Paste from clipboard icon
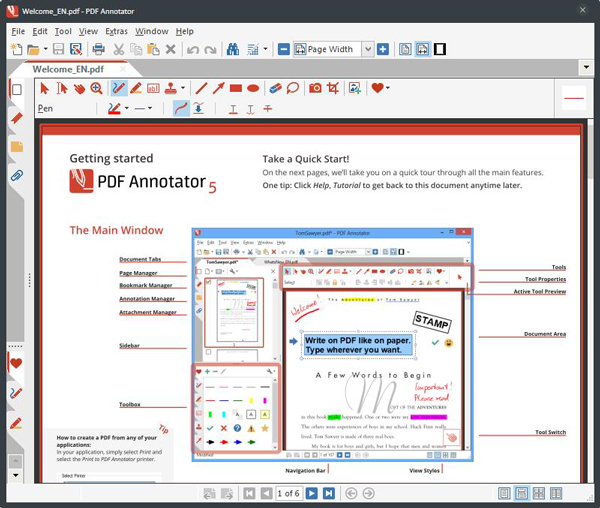This screenshot has height=508, width=600. 153,49
